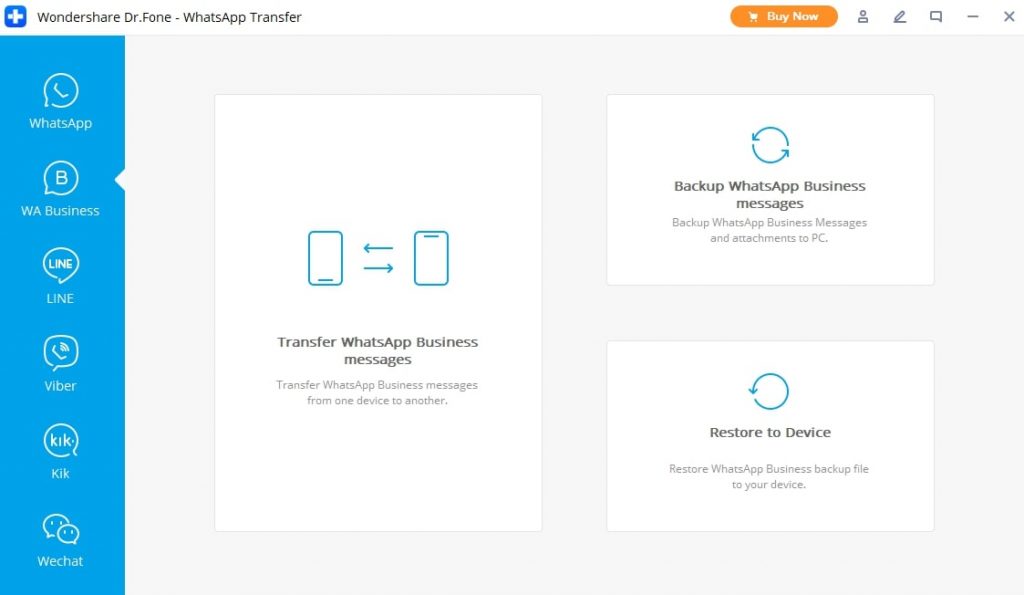
Task: Click the 'Kik' sidebar label
Action: pyautogui.click(x=60, y=474)
